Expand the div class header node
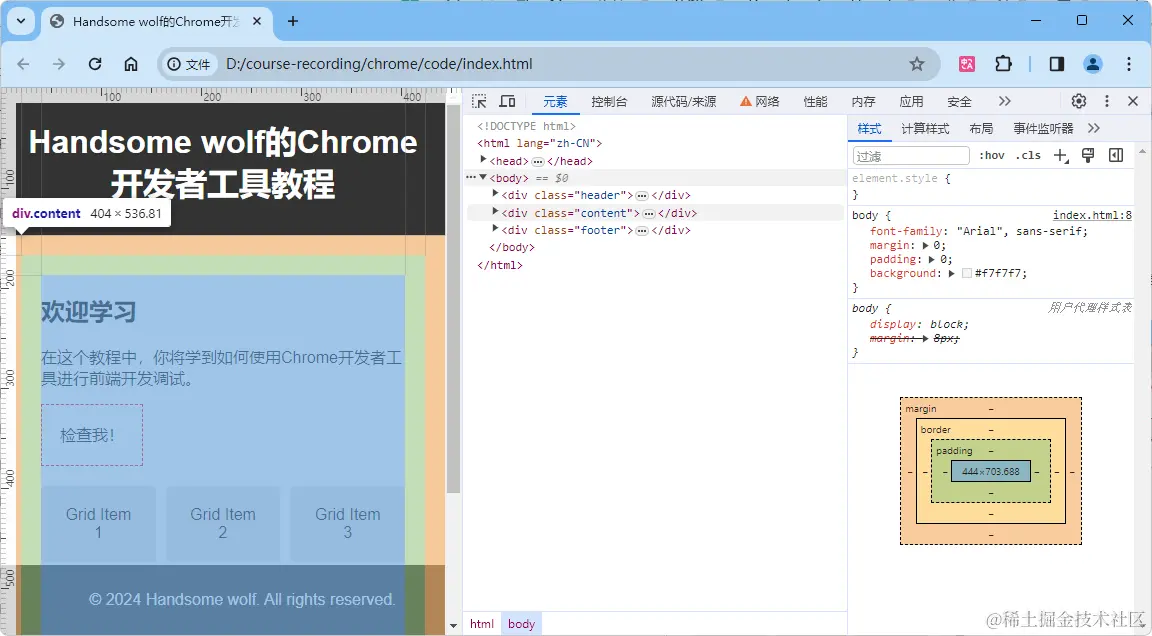Image resolution: width=1152 pixels, height=636 pixels. 495,195
